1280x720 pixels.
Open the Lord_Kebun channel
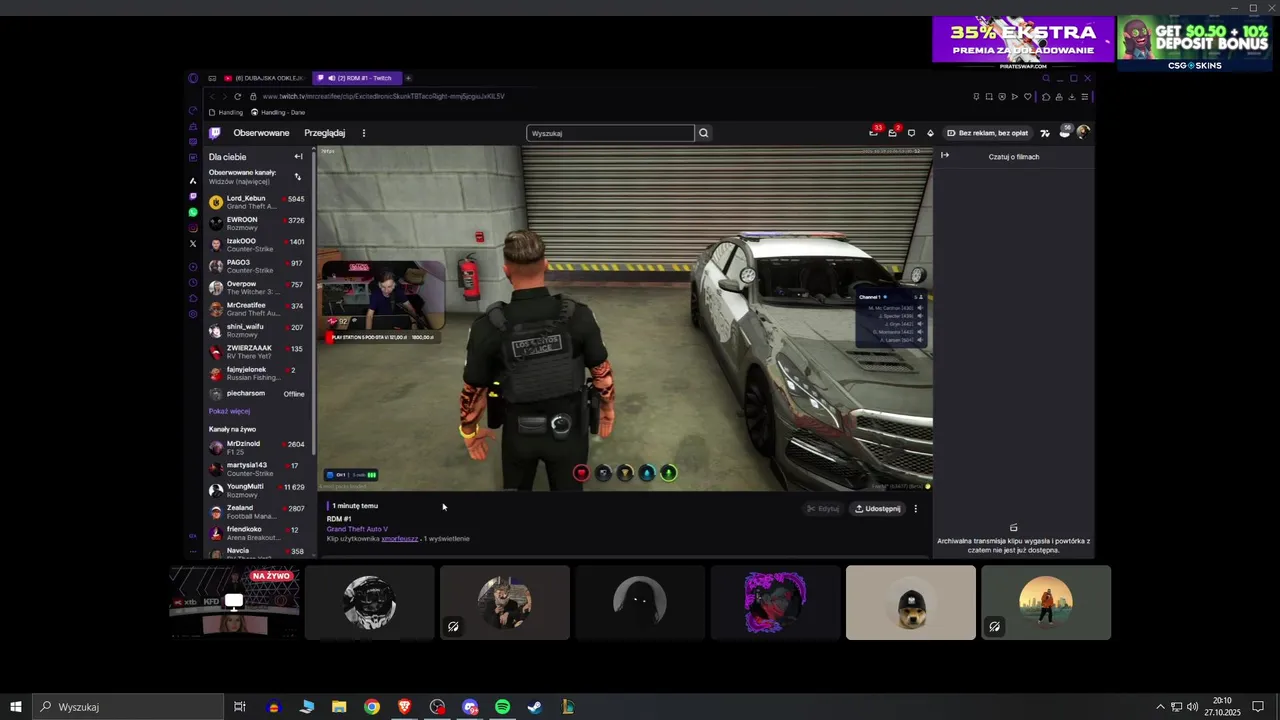[258, 202]
